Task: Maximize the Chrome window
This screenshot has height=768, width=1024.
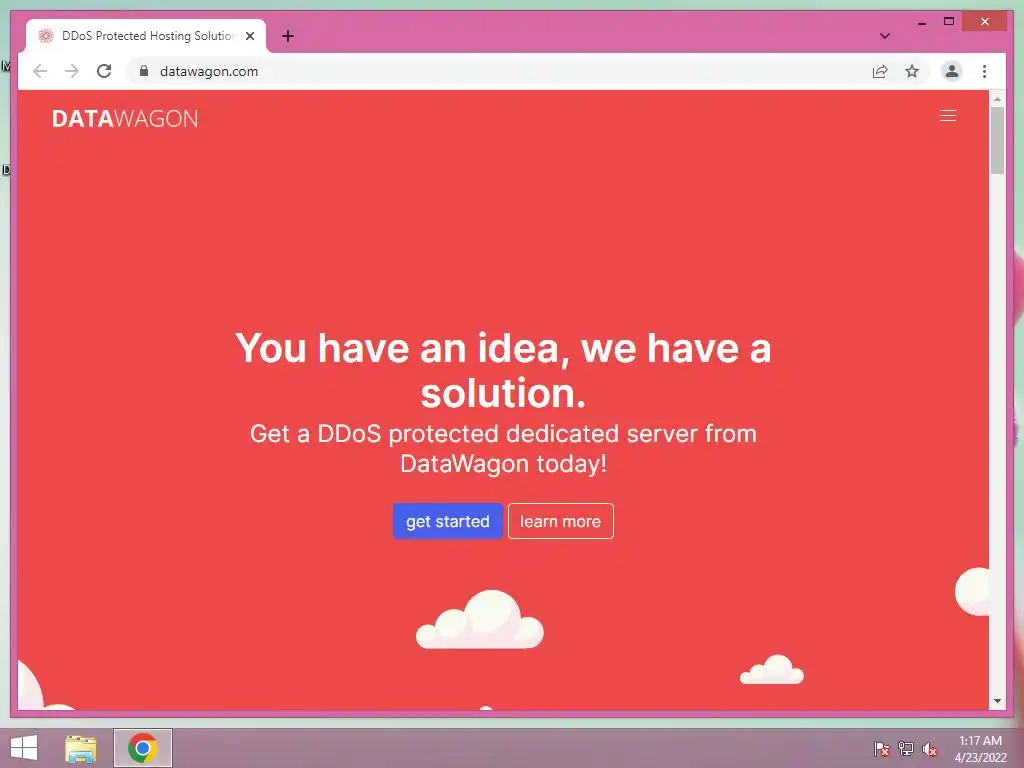Action: pyautogui.click(x=949, y=22)
